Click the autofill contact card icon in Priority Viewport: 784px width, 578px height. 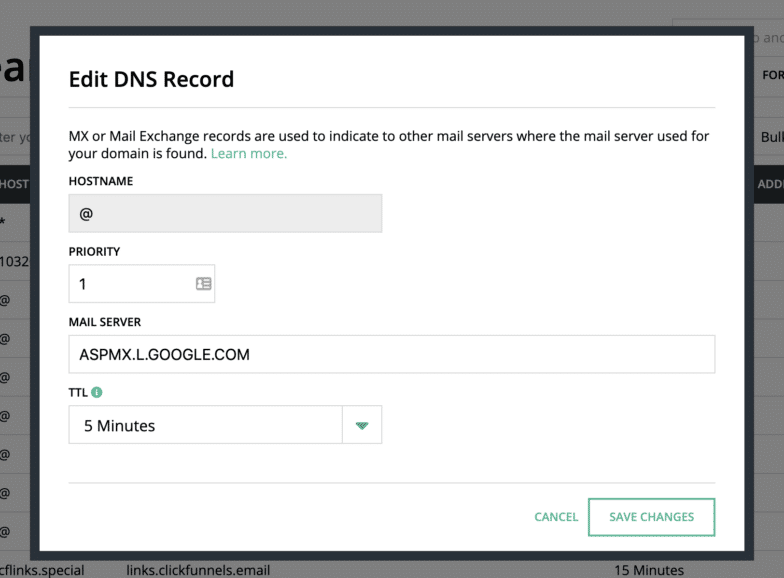pos(203,284)
